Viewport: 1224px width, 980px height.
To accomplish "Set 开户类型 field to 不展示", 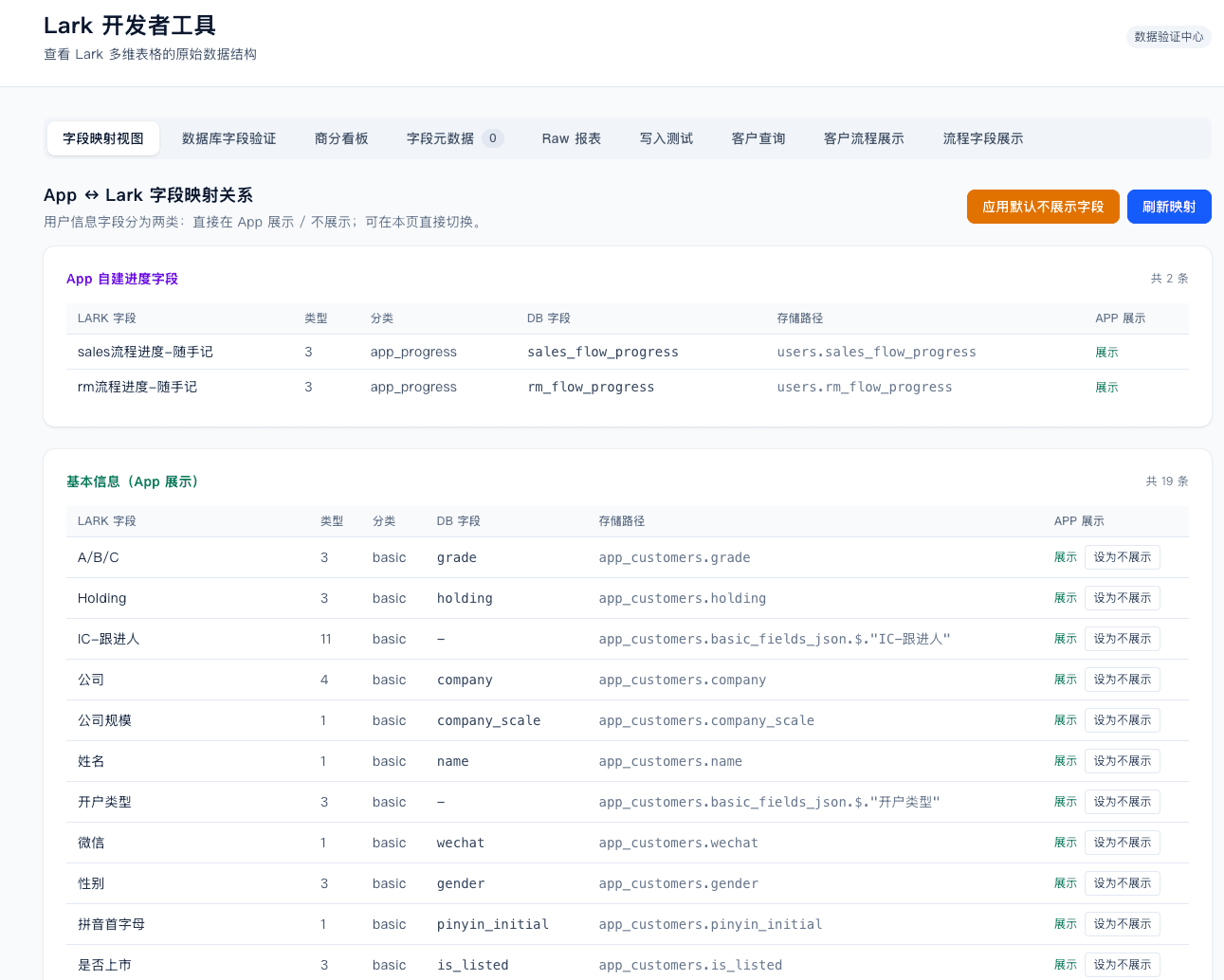I will click(x=1123, y=802).
